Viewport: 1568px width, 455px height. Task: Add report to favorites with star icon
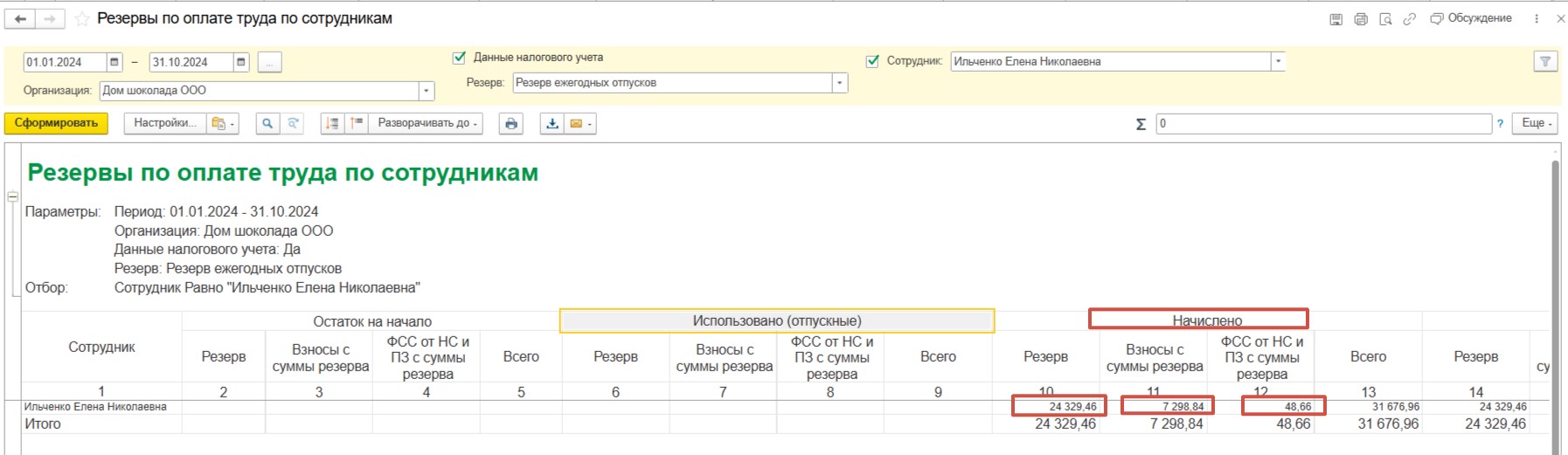click(82, 18)
